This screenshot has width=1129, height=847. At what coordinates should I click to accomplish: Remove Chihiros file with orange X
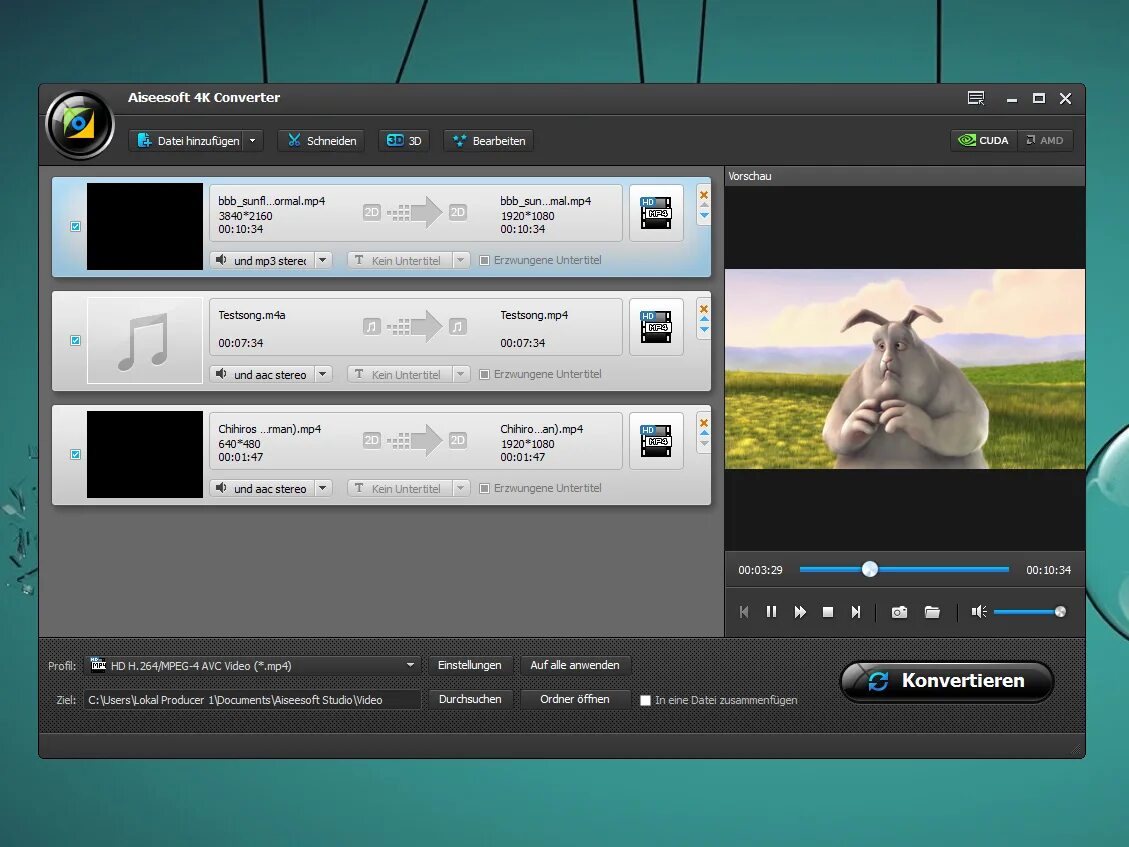(x=704, y=423)
